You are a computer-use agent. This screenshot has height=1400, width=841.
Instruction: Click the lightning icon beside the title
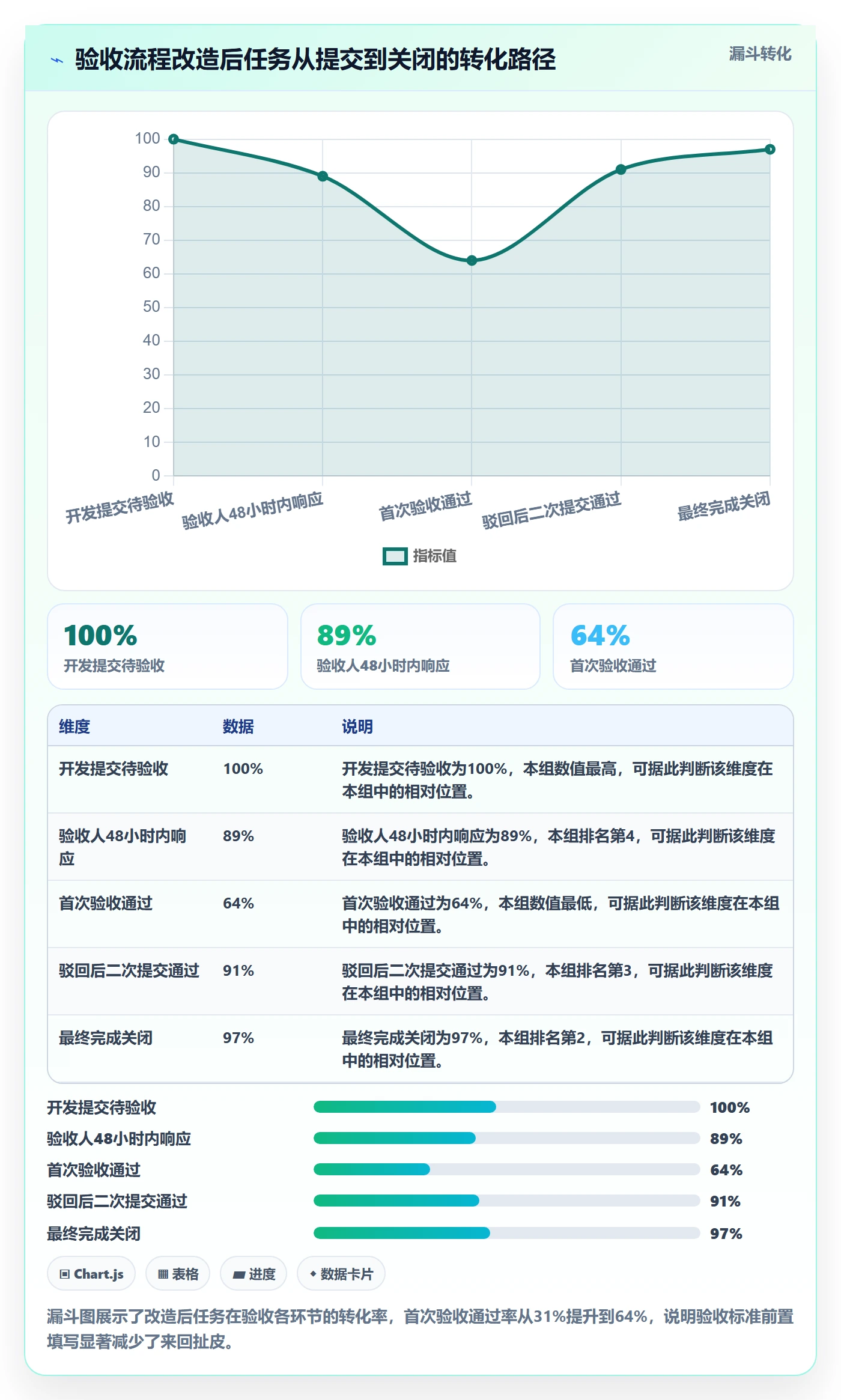tap(57, 60)
